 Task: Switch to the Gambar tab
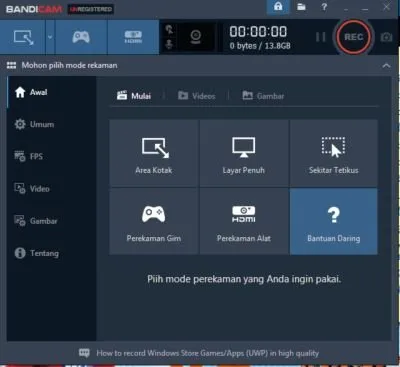click(263, 96)
